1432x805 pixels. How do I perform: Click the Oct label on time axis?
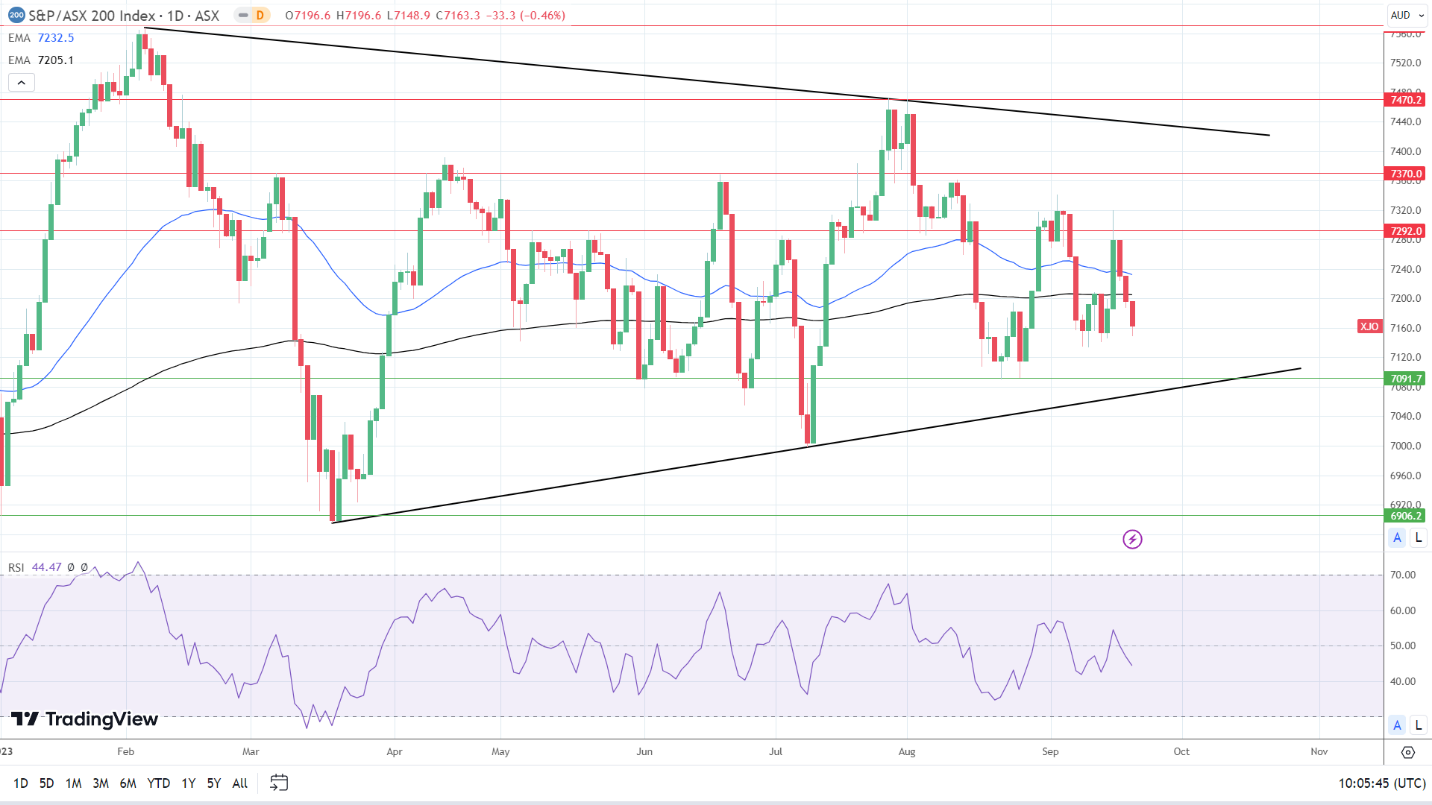[x=1181, y=750]
